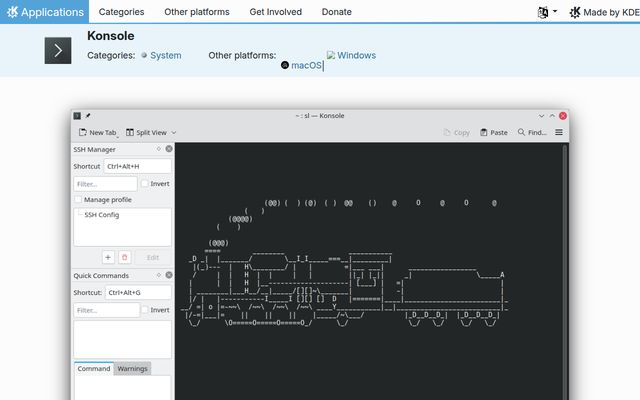Open Find in Konsole toolbar
This screenshot has width=640, height=400.
click(532, 132)
